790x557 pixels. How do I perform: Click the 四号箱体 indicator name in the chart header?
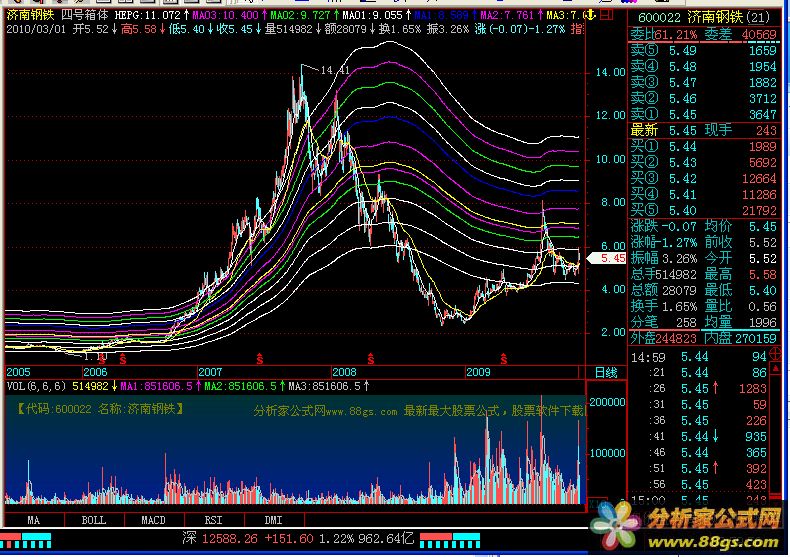(85, 15)
